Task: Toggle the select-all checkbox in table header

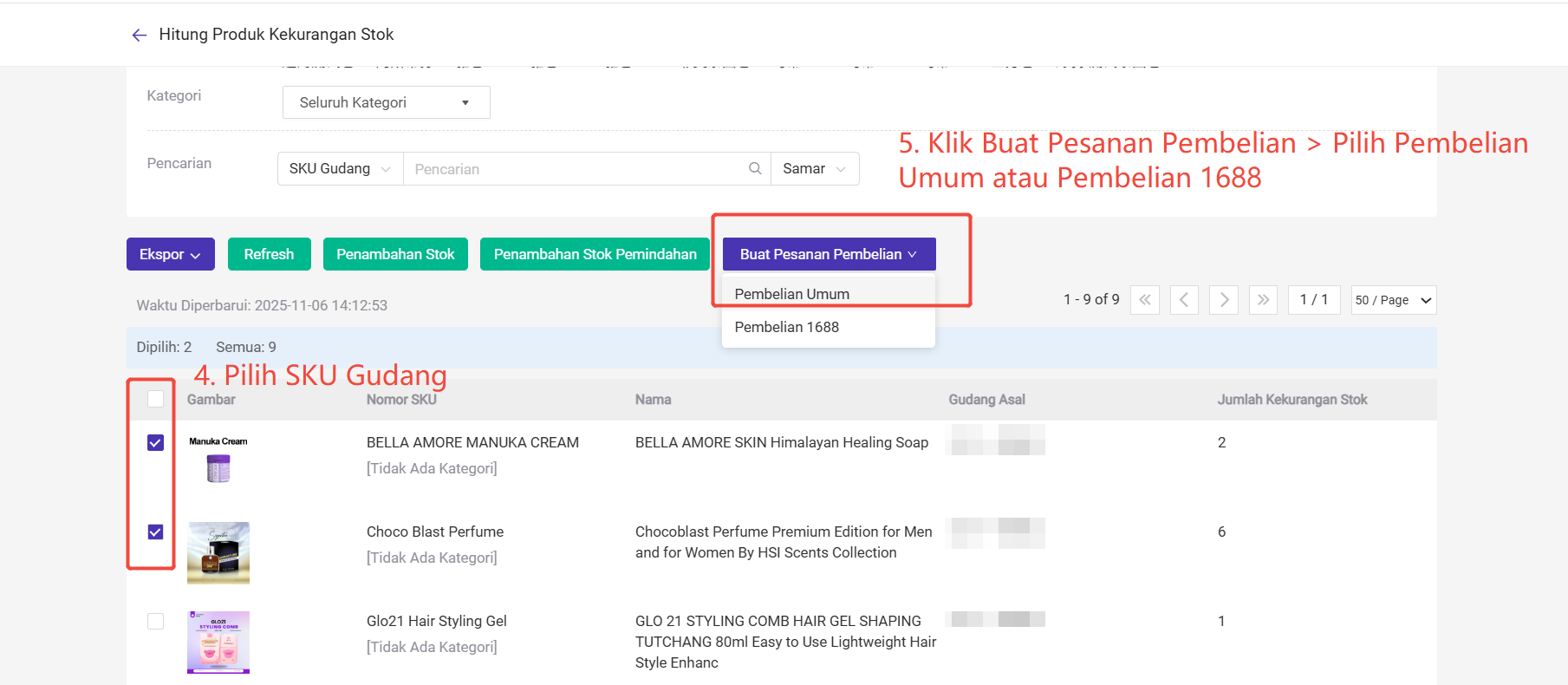Action: click(x=155, y=399)
